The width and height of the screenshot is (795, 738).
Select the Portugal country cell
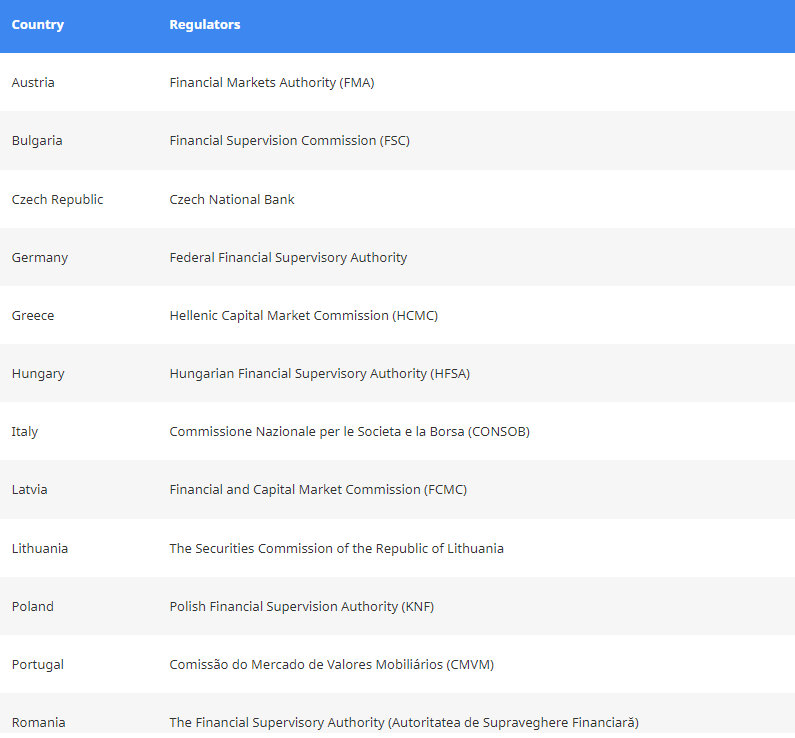coord(38,665)
